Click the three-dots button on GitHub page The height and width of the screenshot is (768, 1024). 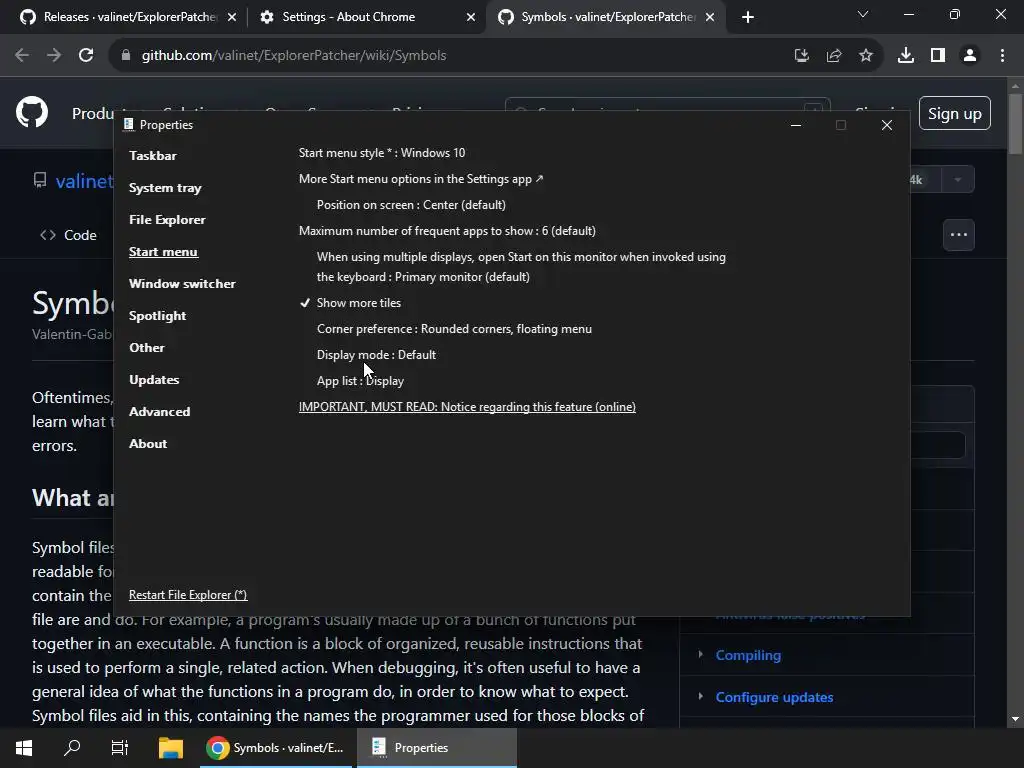959,234
